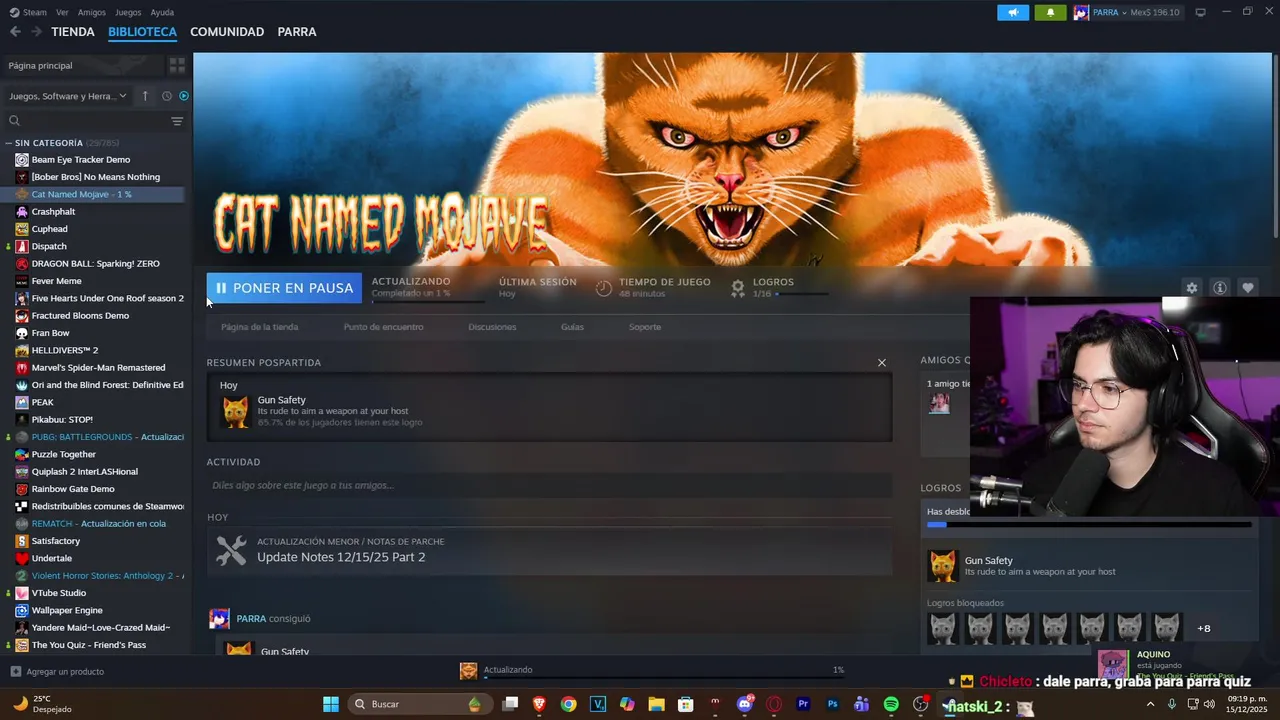Click the Gun Safety achievement cat icon in summary

[235, 412]
